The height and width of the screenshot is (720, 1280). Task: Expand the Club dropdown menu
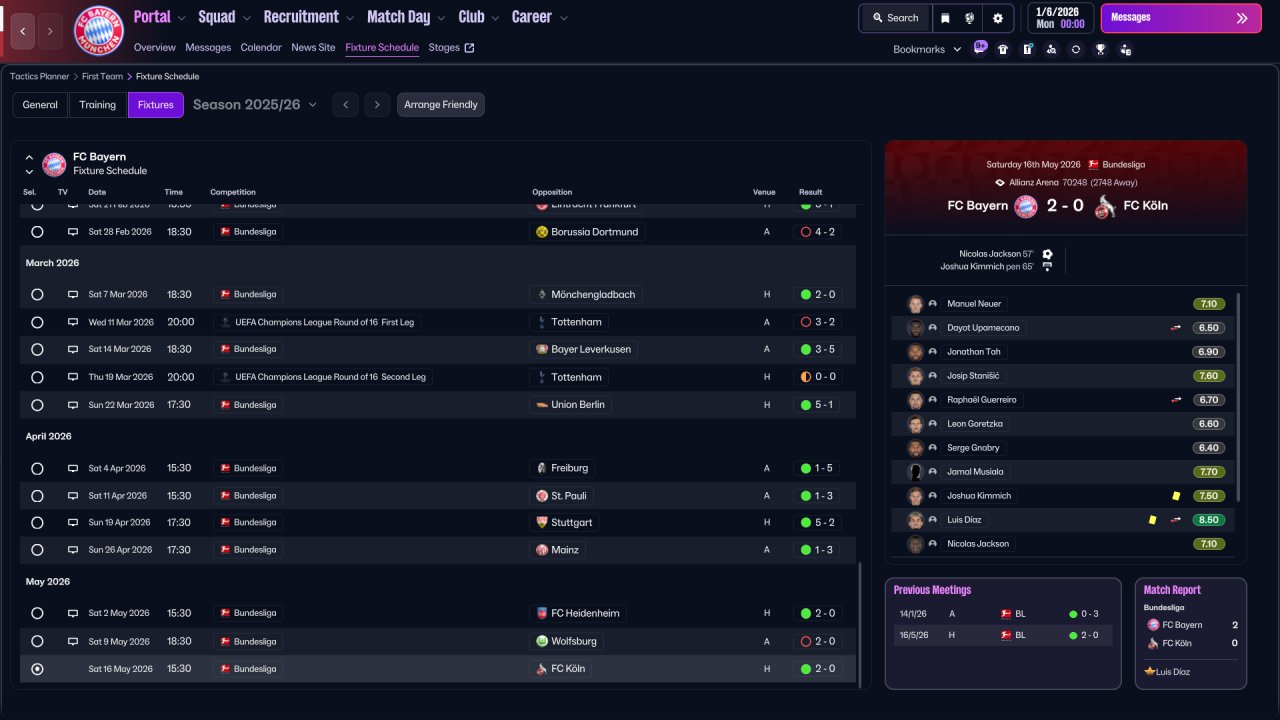pyautogui.click(x=494, y=18)
